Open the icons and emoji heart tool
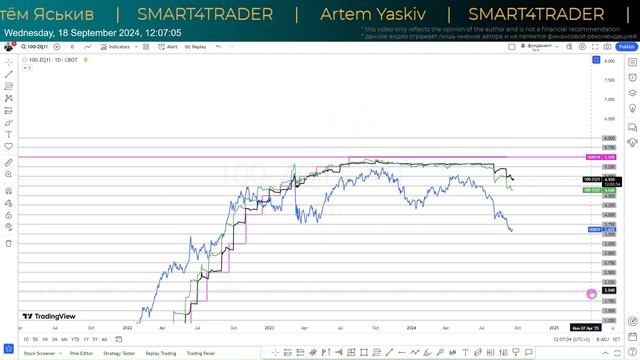The width and height of the screenshot is (640, 360). [x=9, y=147]
